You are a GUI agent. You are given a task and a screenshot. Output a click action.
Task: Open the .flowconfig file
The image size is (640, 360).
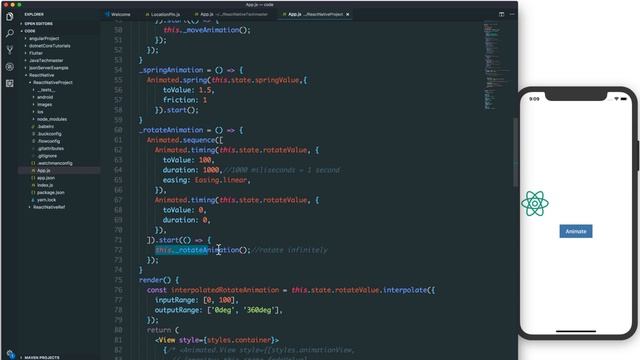click(x=49, y=141)
